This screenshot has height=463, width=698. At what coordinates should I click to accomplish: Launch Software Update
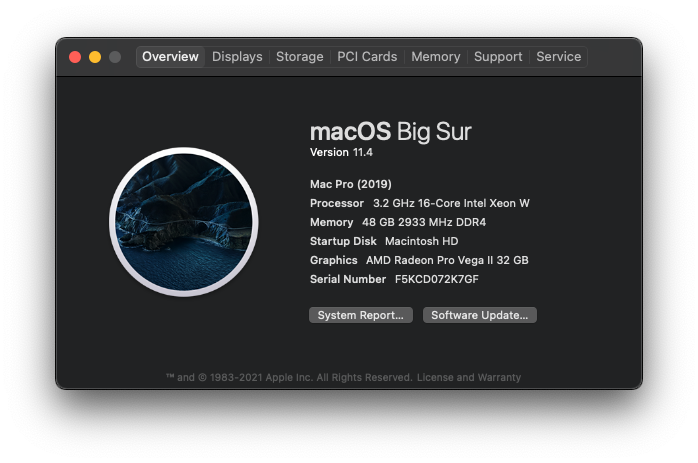[x=479, y=315]
